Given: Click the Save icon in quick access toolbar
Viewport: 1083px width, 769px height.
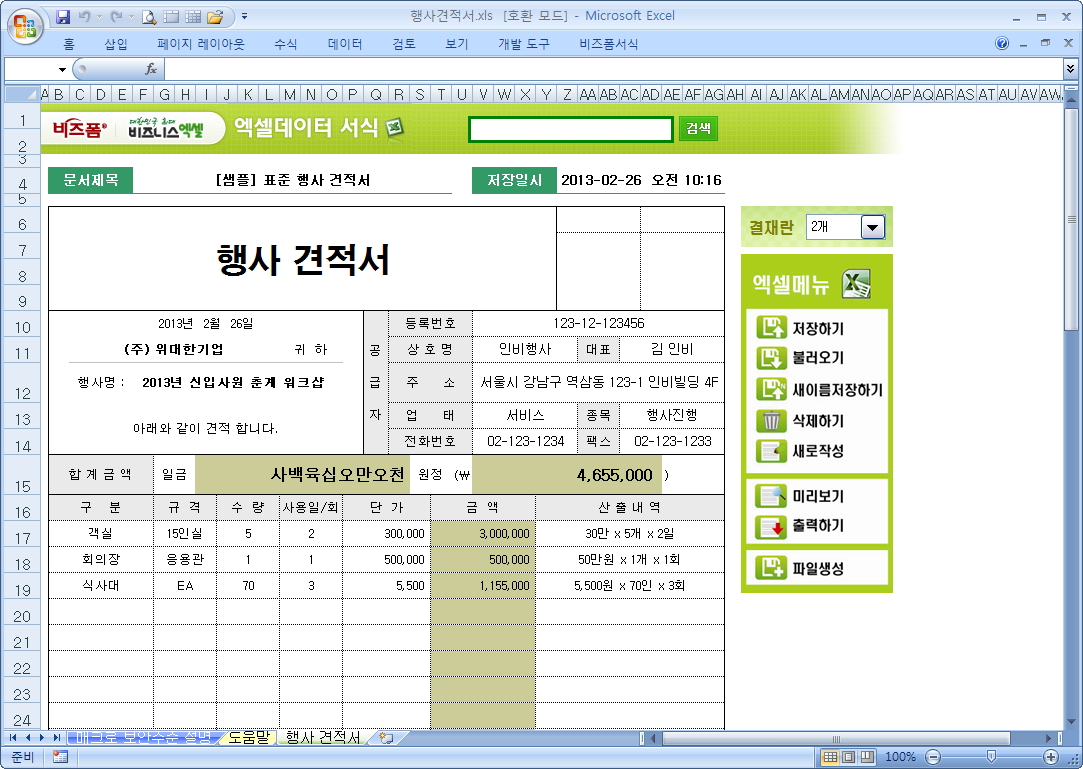Looking at the screenshot, I should click(63, 17).
